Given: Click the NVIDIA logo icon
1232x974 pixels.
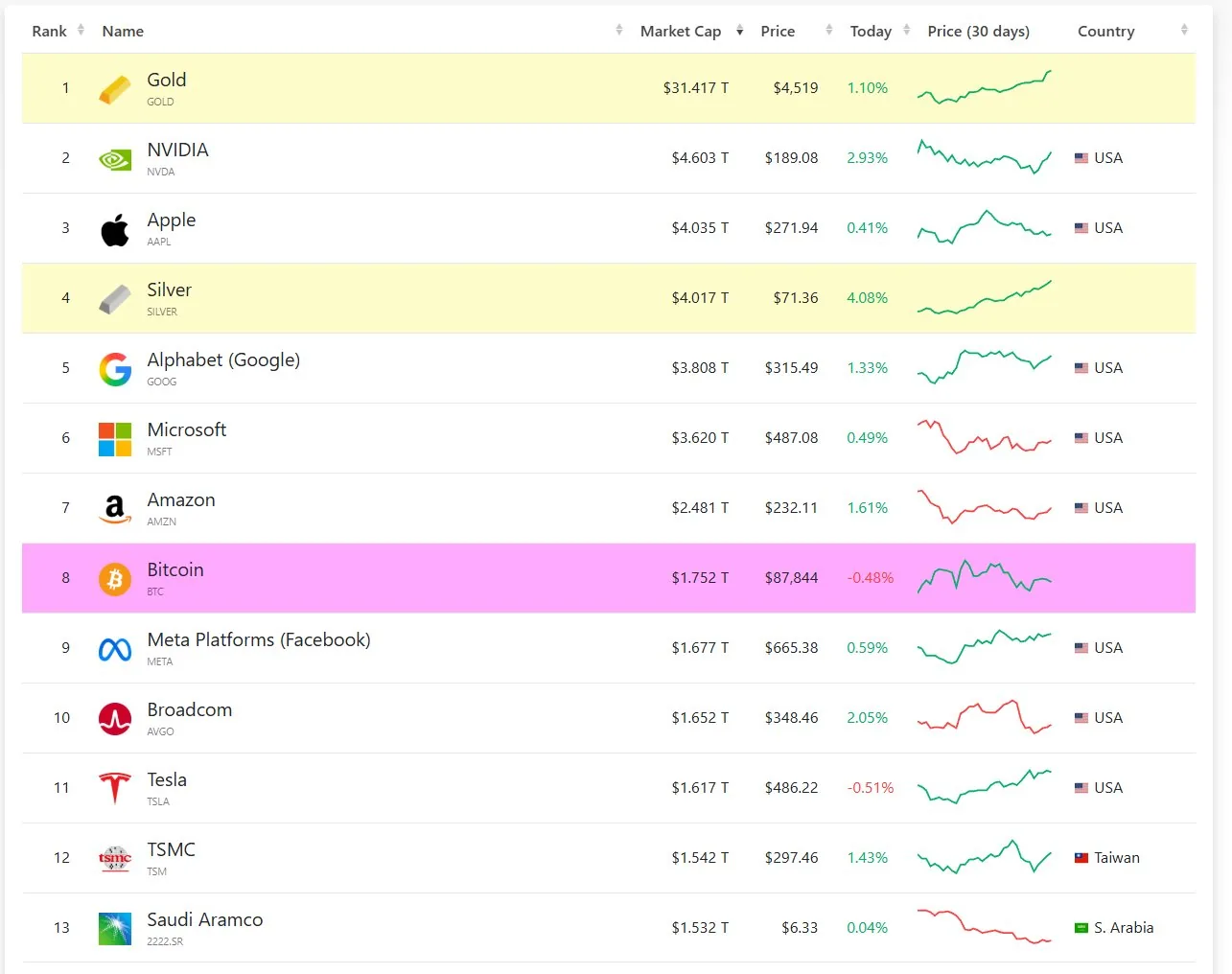Looking at the screenshot, I should 115,159.
